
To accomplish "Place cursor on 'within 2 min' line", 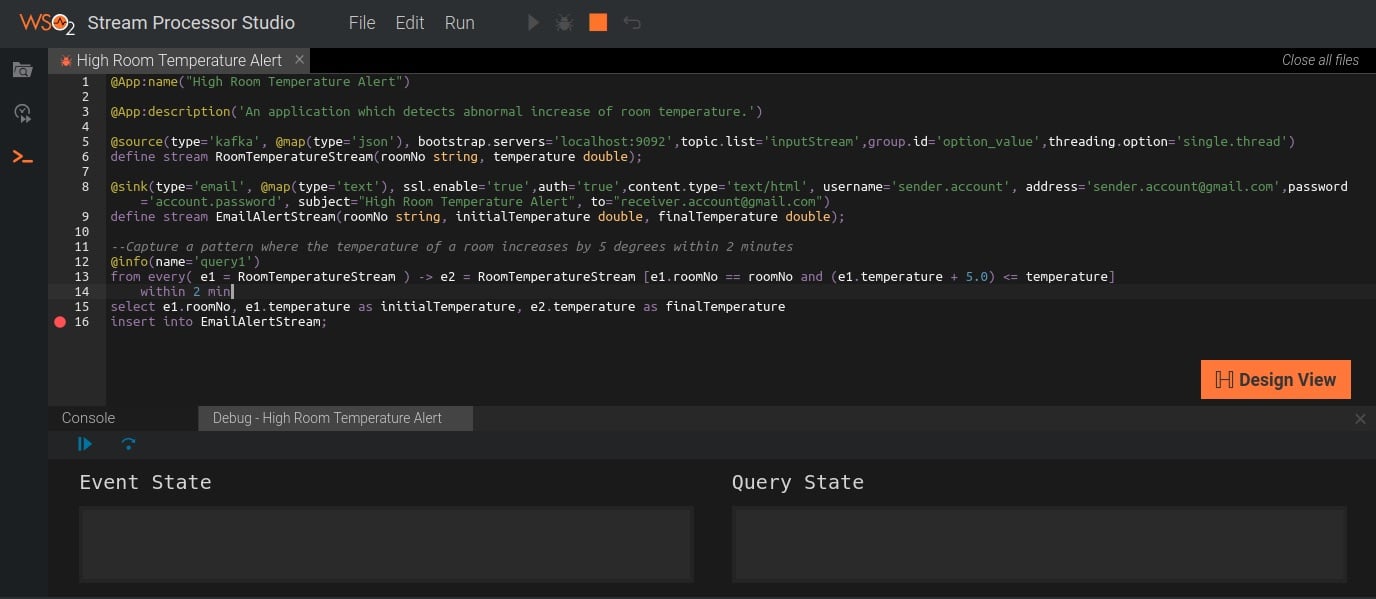I will [x=186, y=292].
